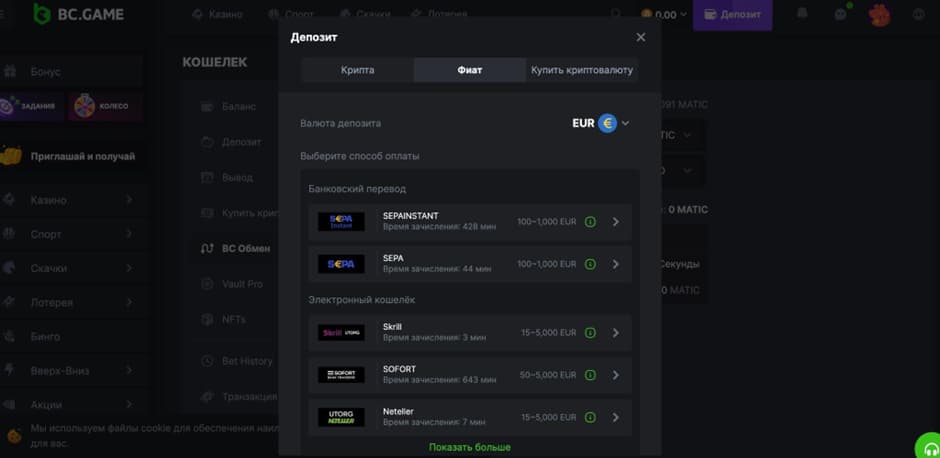The width and height of the screenshot is (940, 458).
Task: Click the SOFORT payment logo
Action: 341,375
